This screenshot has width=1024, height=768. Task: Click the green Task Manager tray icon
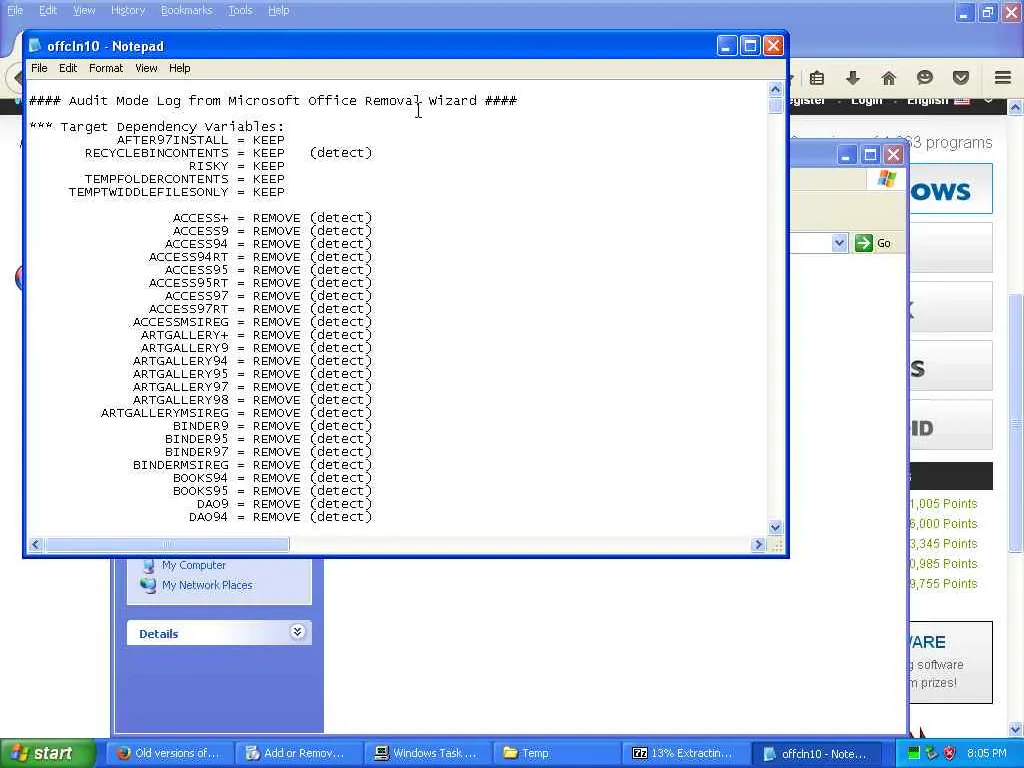click(914, 753)
